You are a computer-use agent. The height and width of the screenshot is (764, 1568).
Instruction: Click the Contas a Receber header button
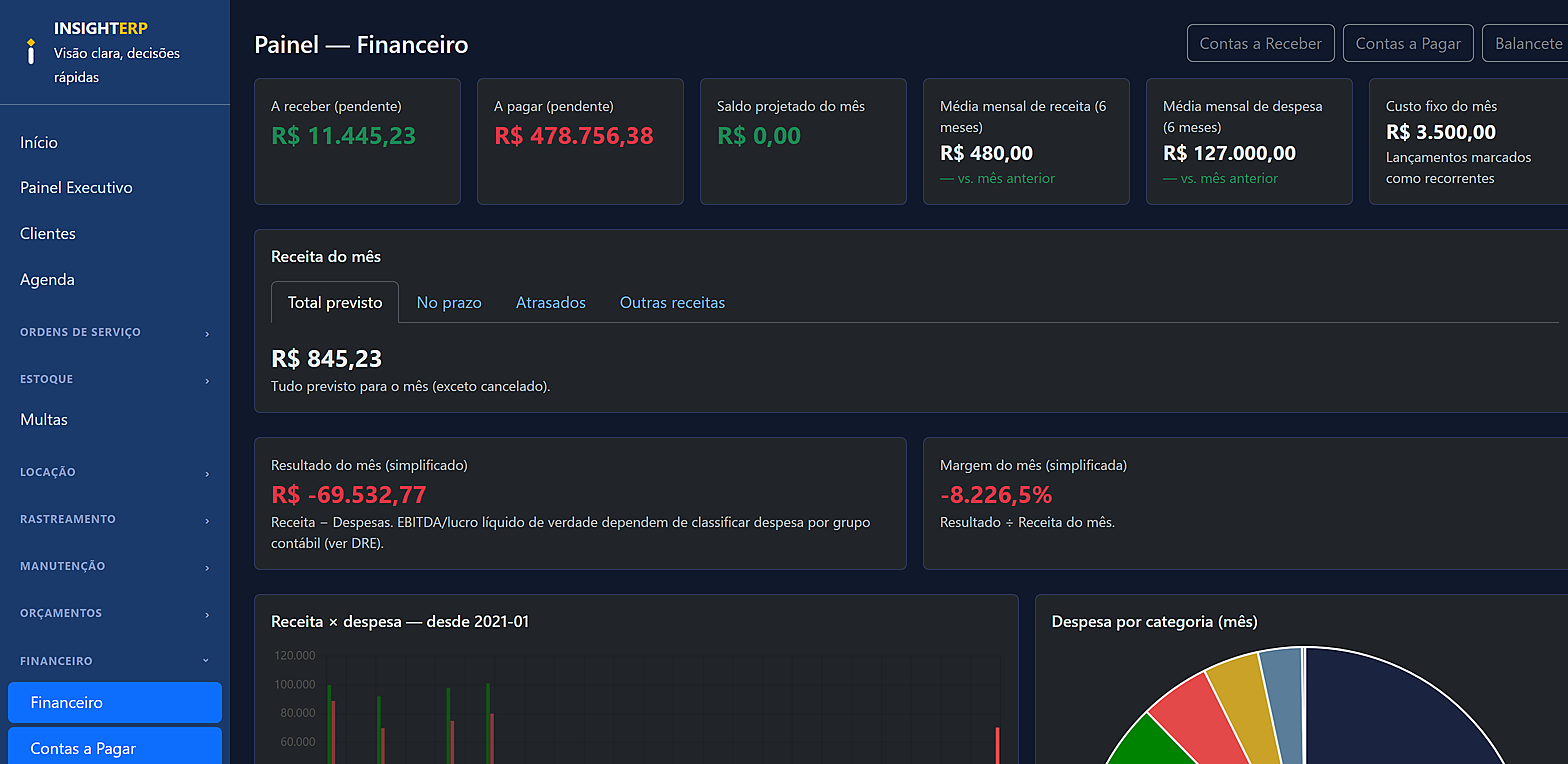pos(1261,43)
